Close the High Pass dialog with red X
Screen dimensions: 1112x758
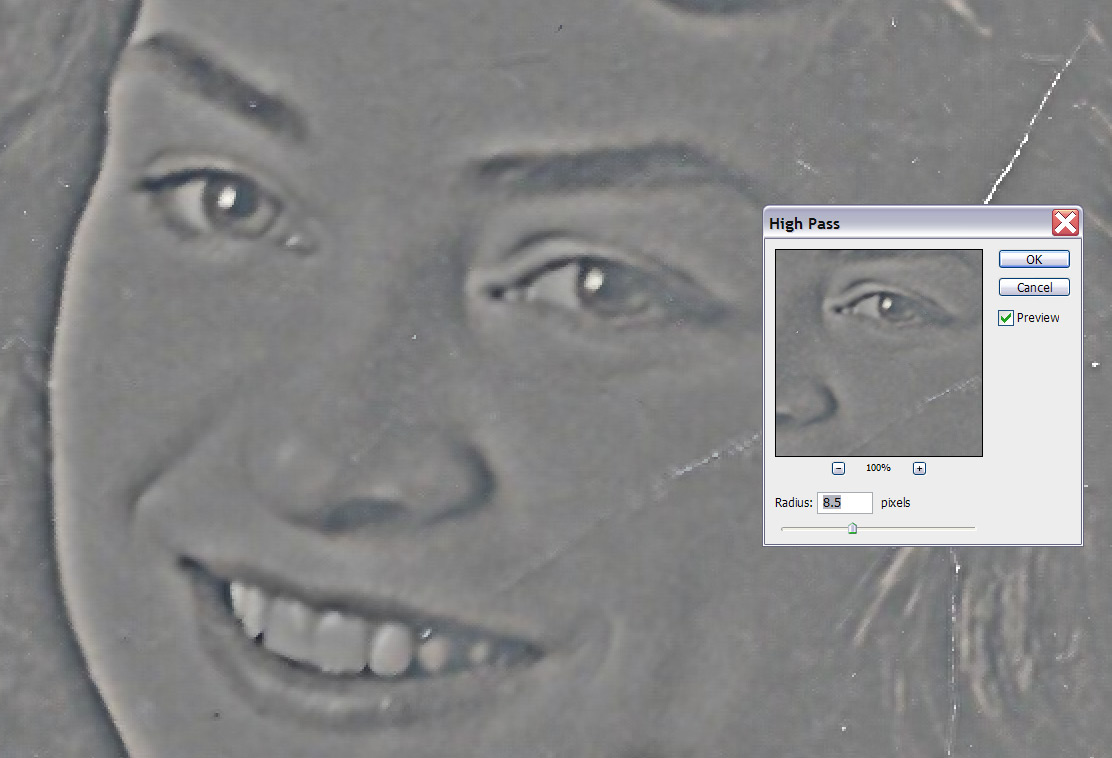tap(1065, 223)
